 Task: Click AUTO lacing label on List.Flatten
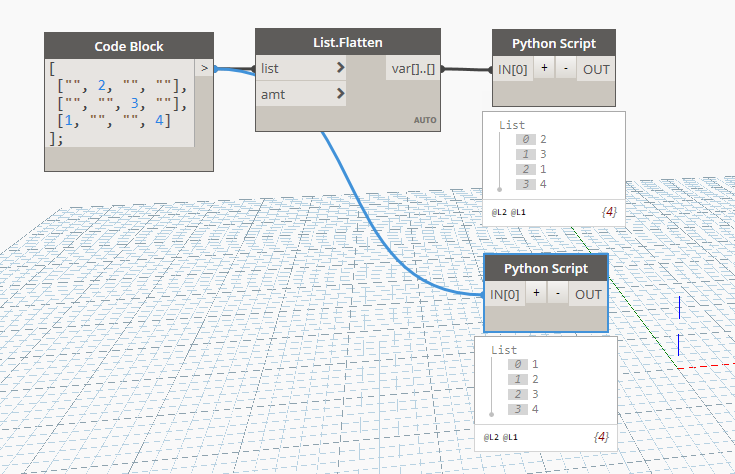(425, 120)
